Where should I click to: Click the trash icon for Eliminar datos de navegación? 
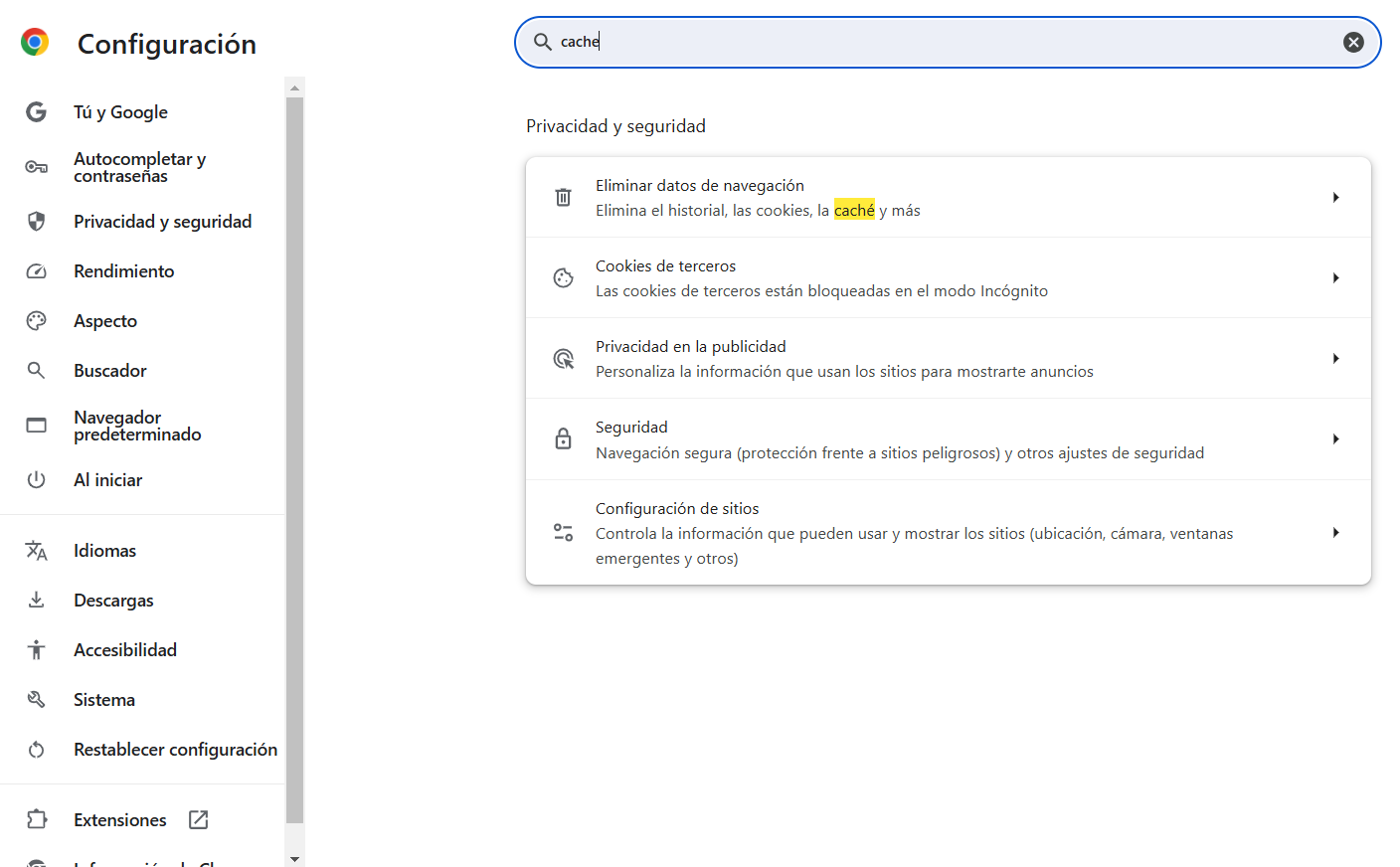pos(563,197)
